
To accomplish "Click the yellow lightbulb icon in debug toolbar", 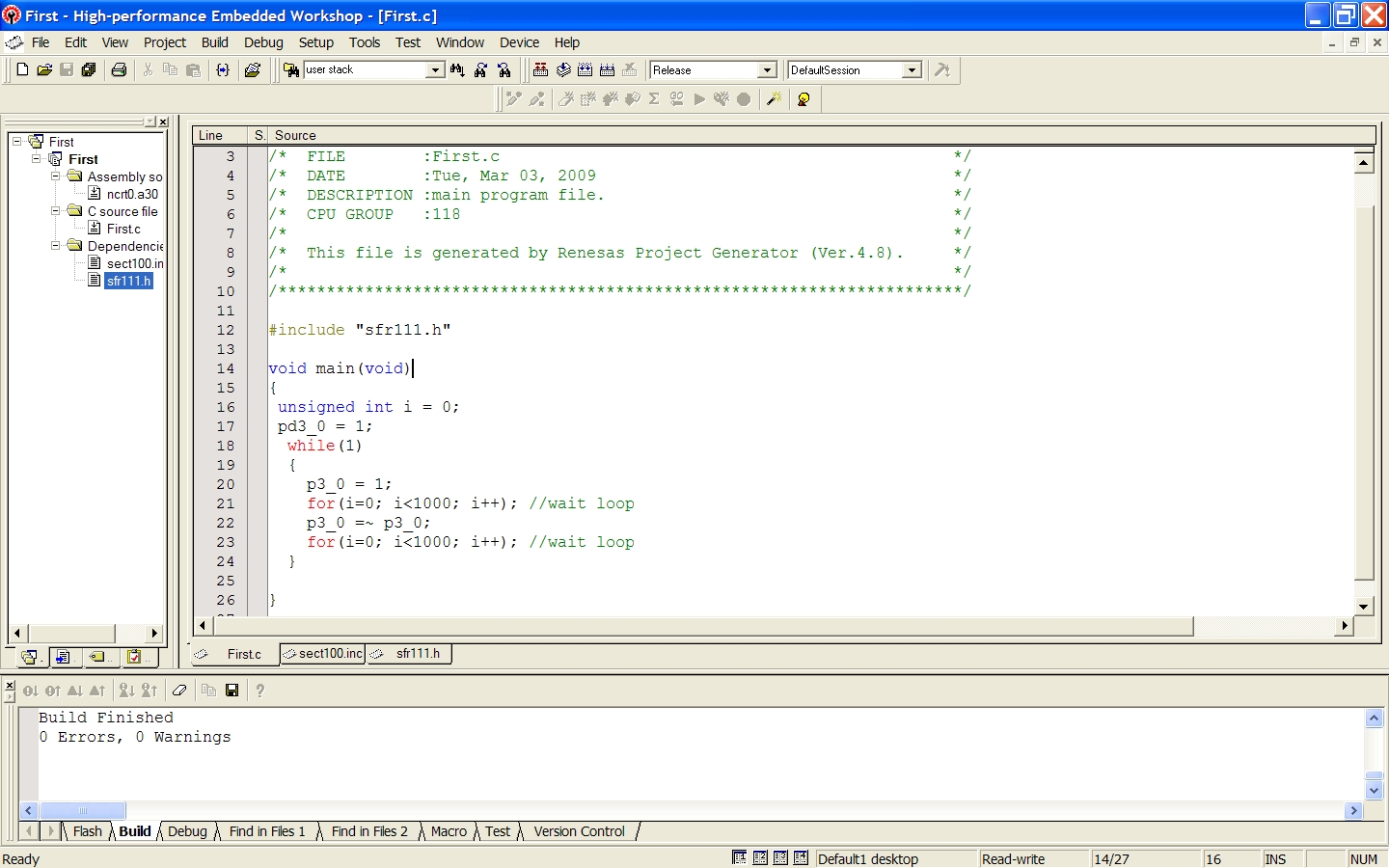I will pos(803,98).
